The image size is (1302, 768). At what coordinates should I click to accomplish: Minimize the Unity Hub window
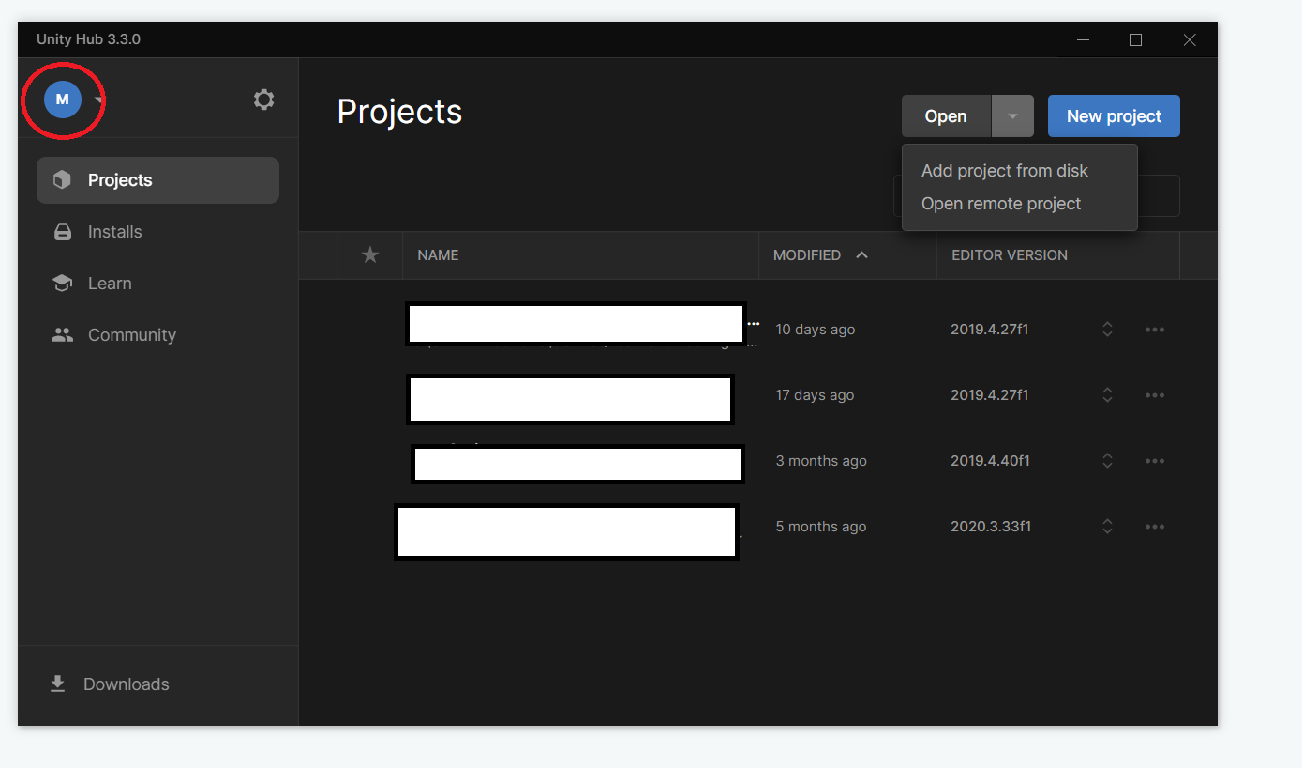click(x=1083, y=40)
